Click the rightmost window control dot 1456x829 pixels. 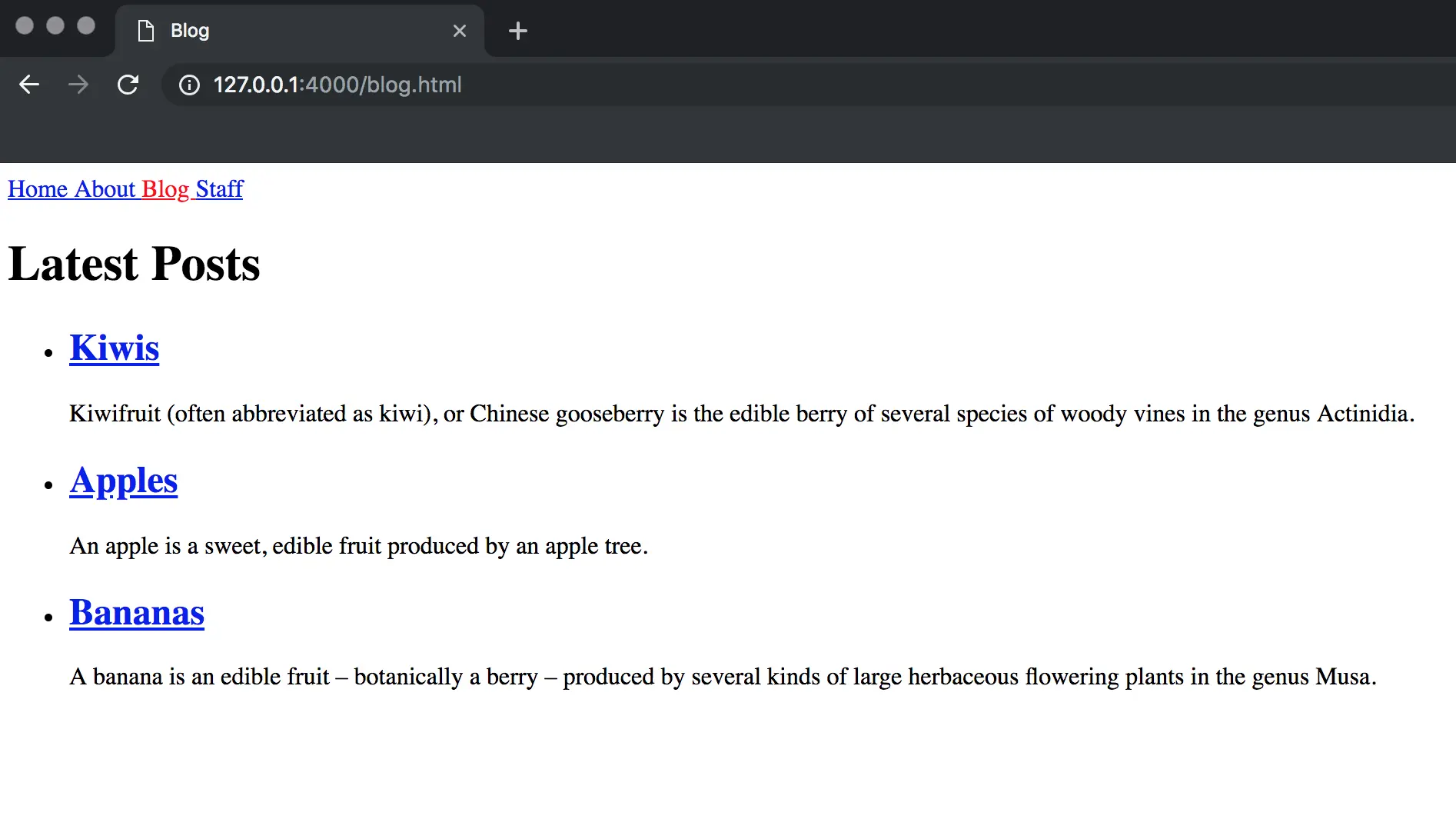(86, 25)
